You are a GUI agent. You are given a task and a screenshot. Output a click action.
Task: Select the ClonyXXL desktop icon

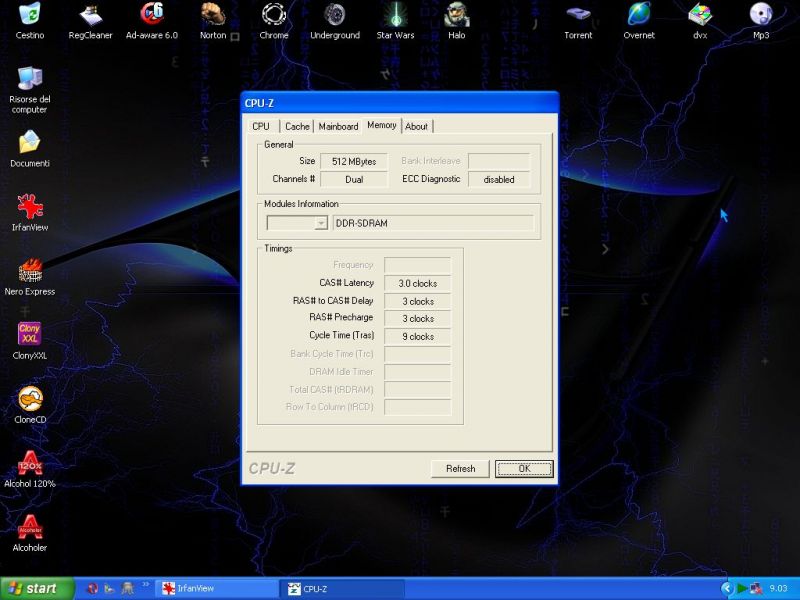(x=30, y=341)
